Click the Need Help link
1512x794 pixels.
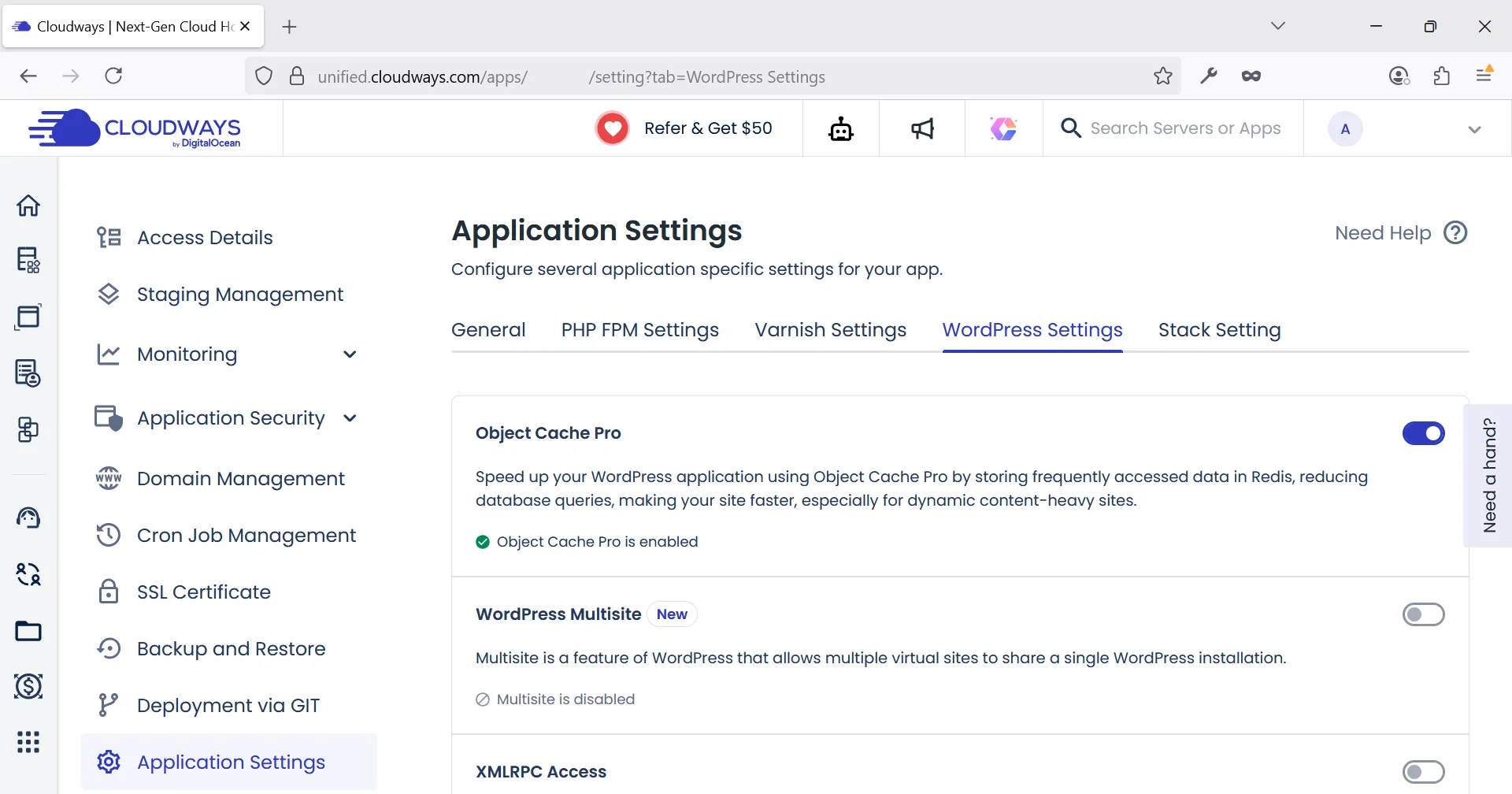click(1383, 232)
